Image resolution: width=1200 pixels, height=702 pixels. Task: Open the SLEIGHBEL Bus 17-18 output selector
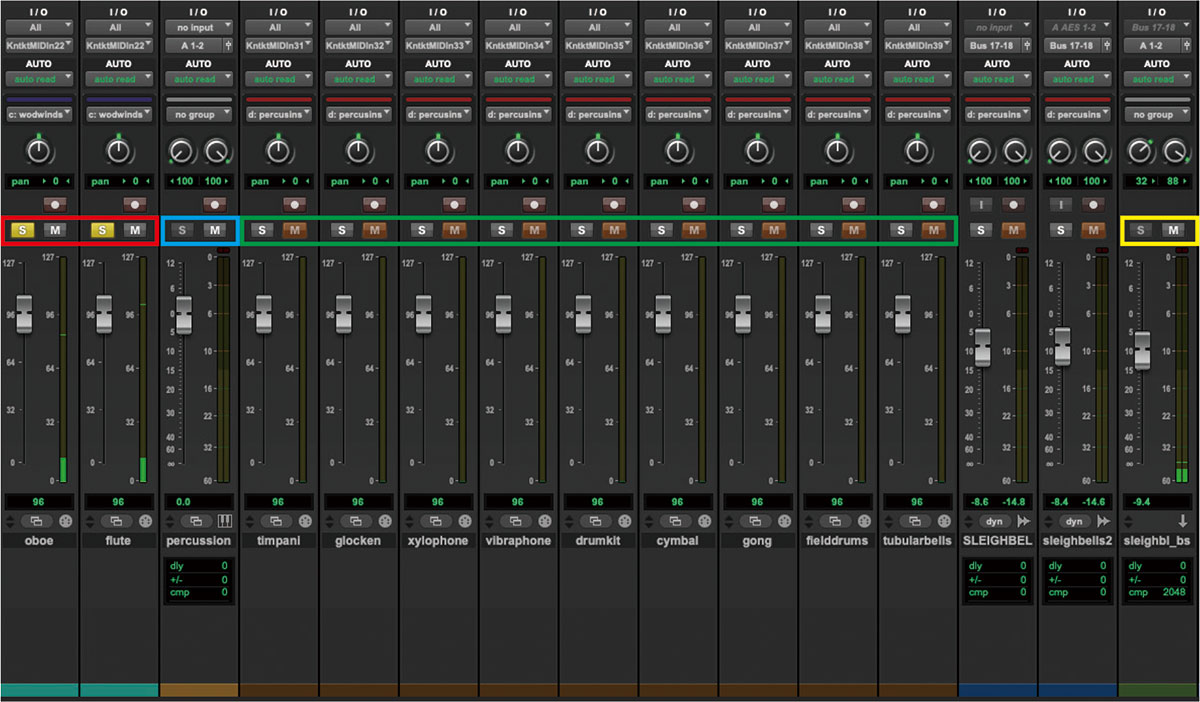pyautogui.click(x=992, y=45)
